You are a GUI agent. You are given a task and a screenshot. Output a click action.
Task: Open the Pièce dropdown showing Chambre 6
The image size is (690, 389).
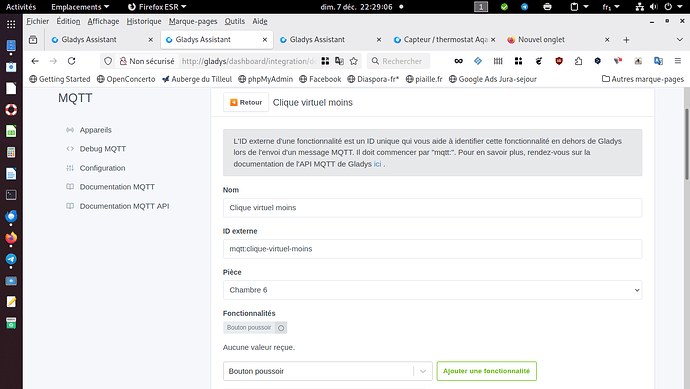coord(432,290)
